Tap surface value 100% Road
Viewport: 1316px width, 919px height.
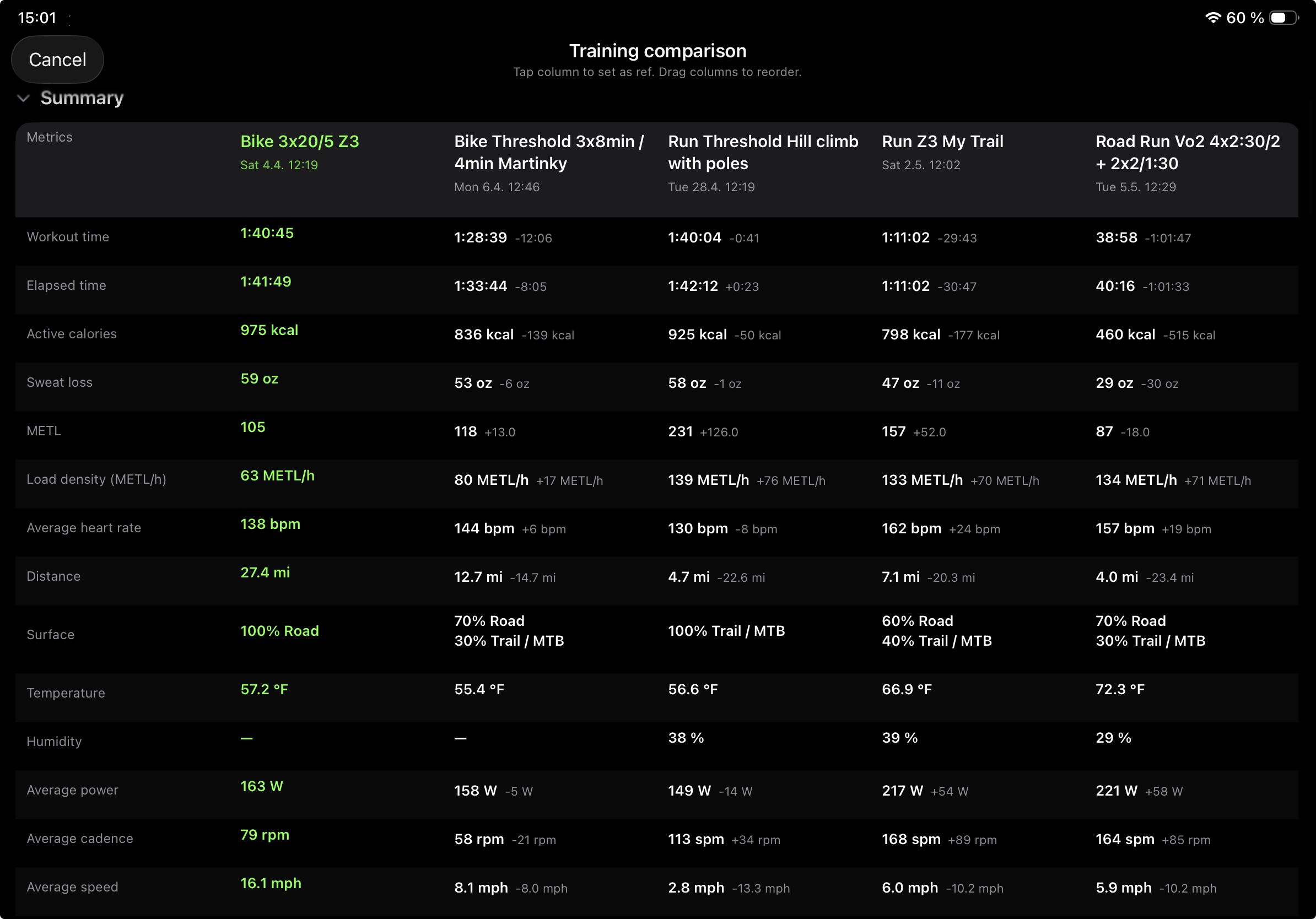pos(280,631)
